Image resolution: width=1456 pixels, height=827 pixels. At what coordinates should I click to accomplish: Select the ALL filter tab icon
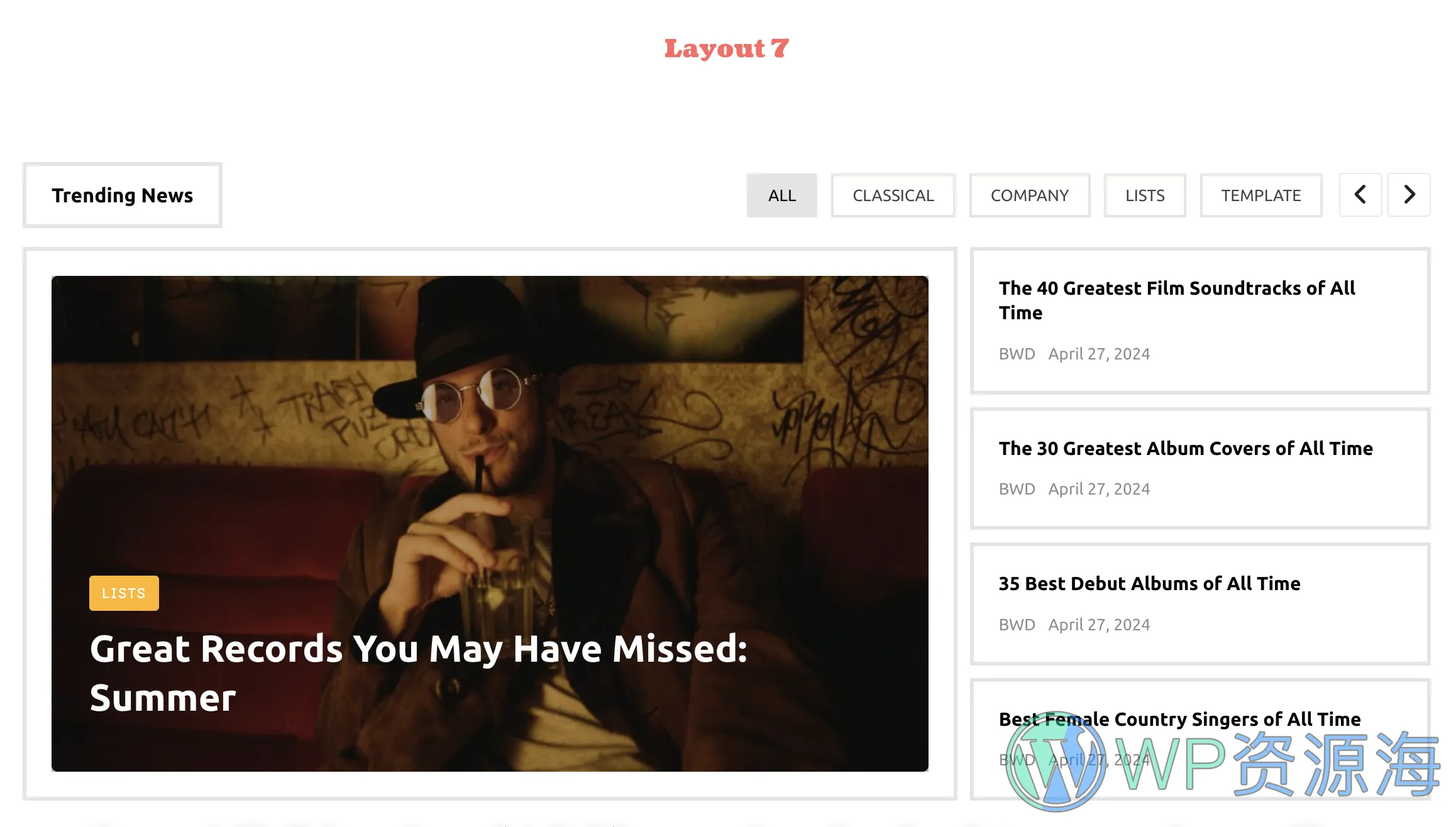pyautogui.click(x=782, y=195)
